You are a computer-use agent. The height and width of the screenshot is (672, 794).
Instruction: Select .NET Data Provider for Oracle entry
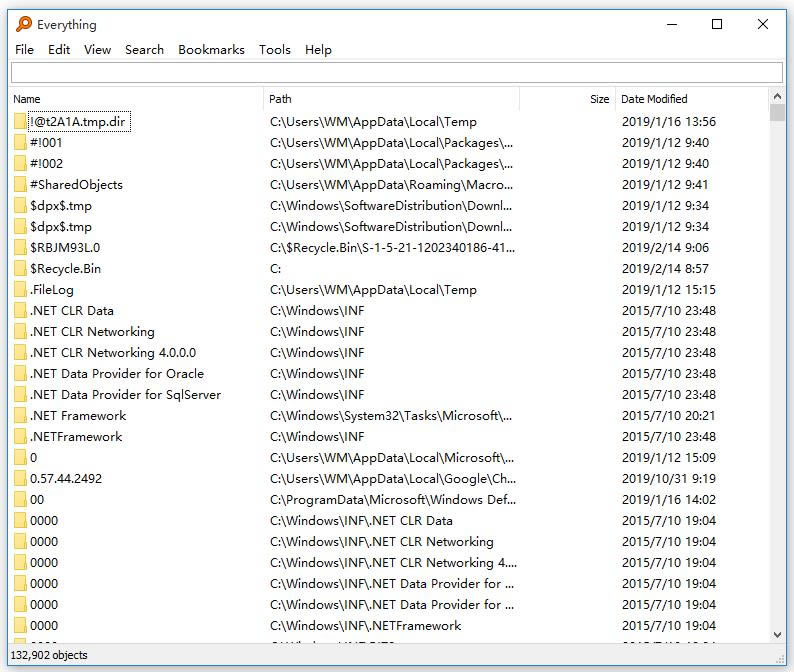[116, 374]
